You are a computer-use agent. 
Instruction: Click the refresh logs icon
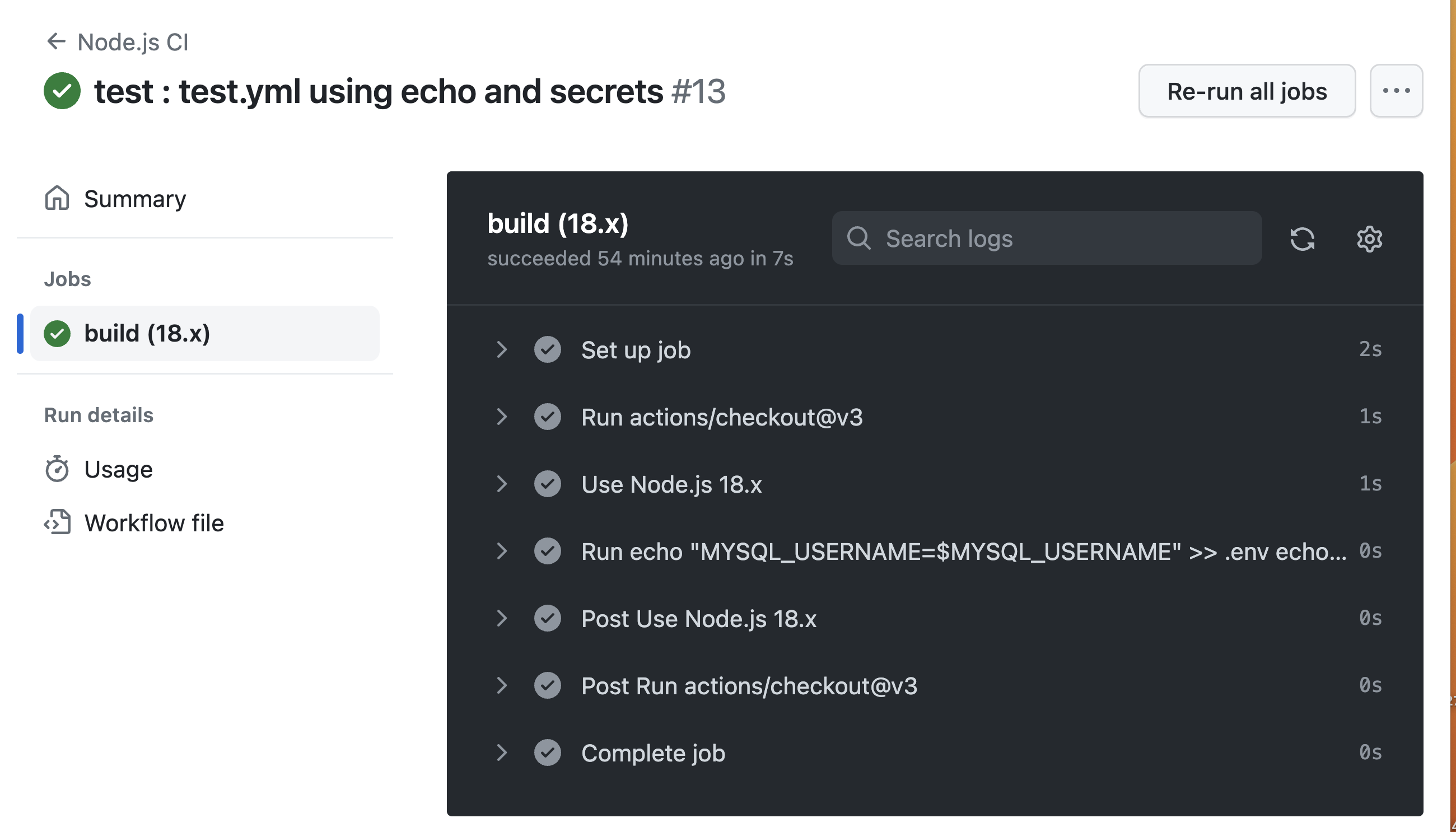click(x=1303, y=239)
